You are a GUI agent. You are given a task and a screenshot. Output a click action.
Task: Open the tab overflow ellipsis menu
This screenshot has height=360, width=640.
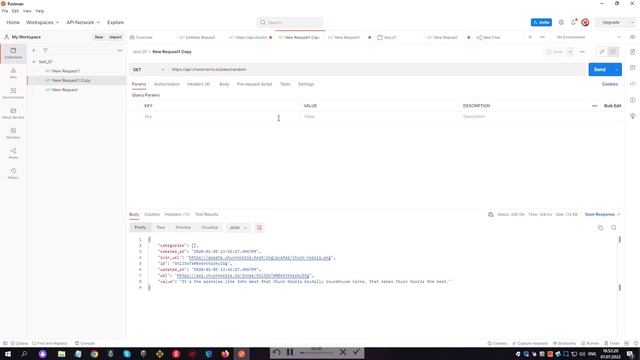point(542,37)
